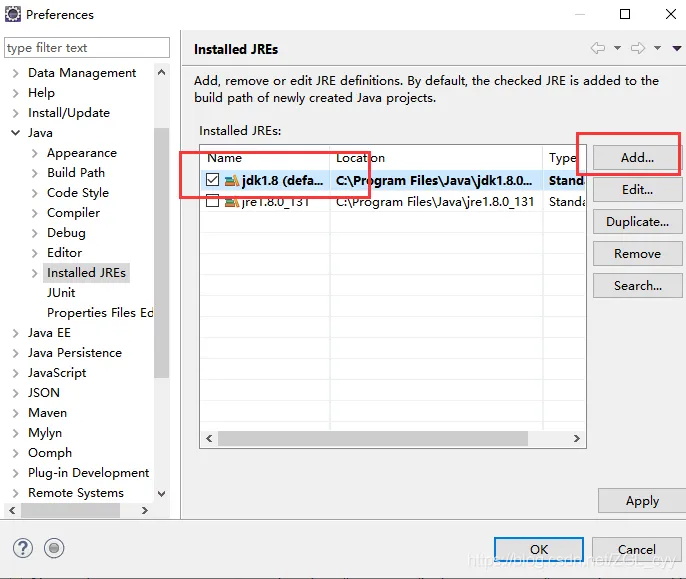Click the tree horizontal scrollbar thumb
The image size is (686, 579).
click(70, 510)
